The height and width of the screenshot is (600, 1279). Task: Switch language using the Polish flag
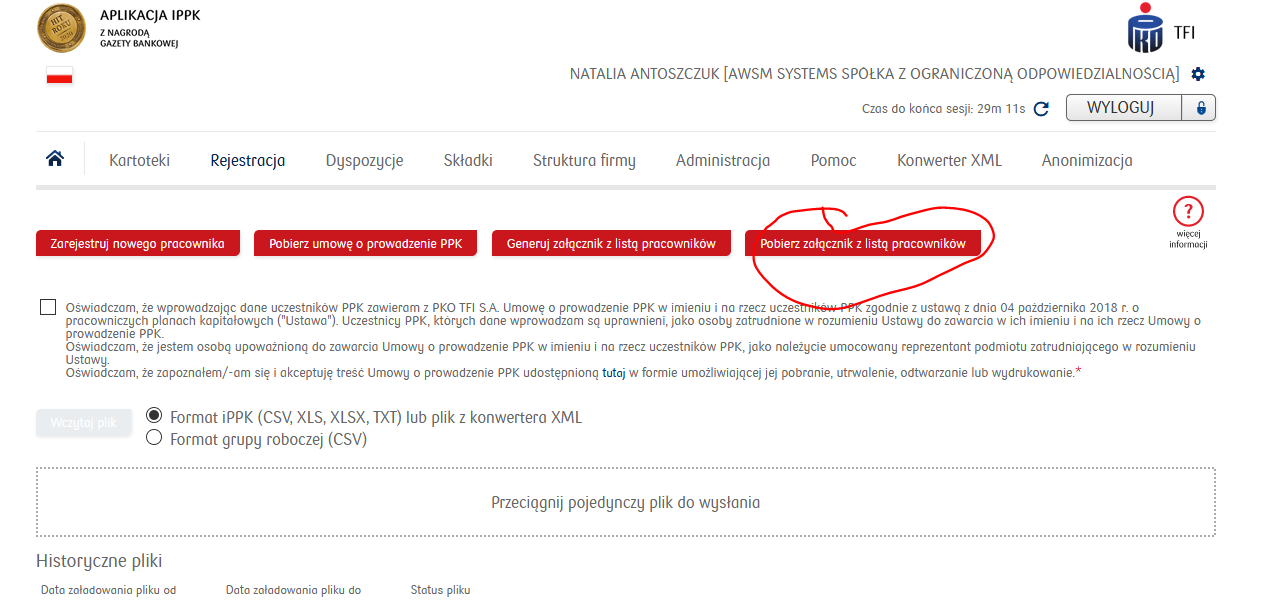[x=59, y=75]
